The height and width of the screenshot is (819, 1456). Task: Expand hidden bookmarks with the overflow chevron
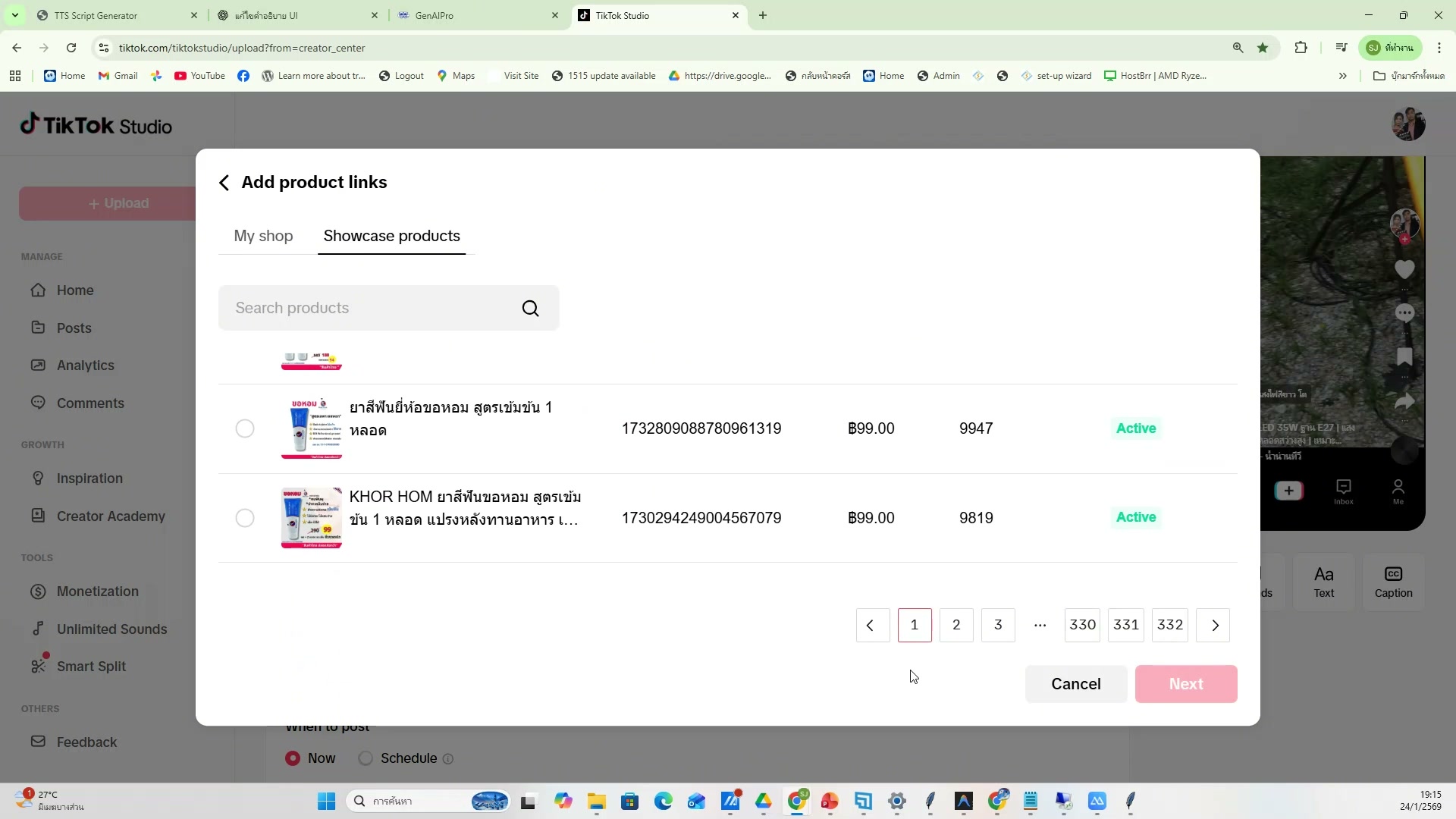[1343, 75]
